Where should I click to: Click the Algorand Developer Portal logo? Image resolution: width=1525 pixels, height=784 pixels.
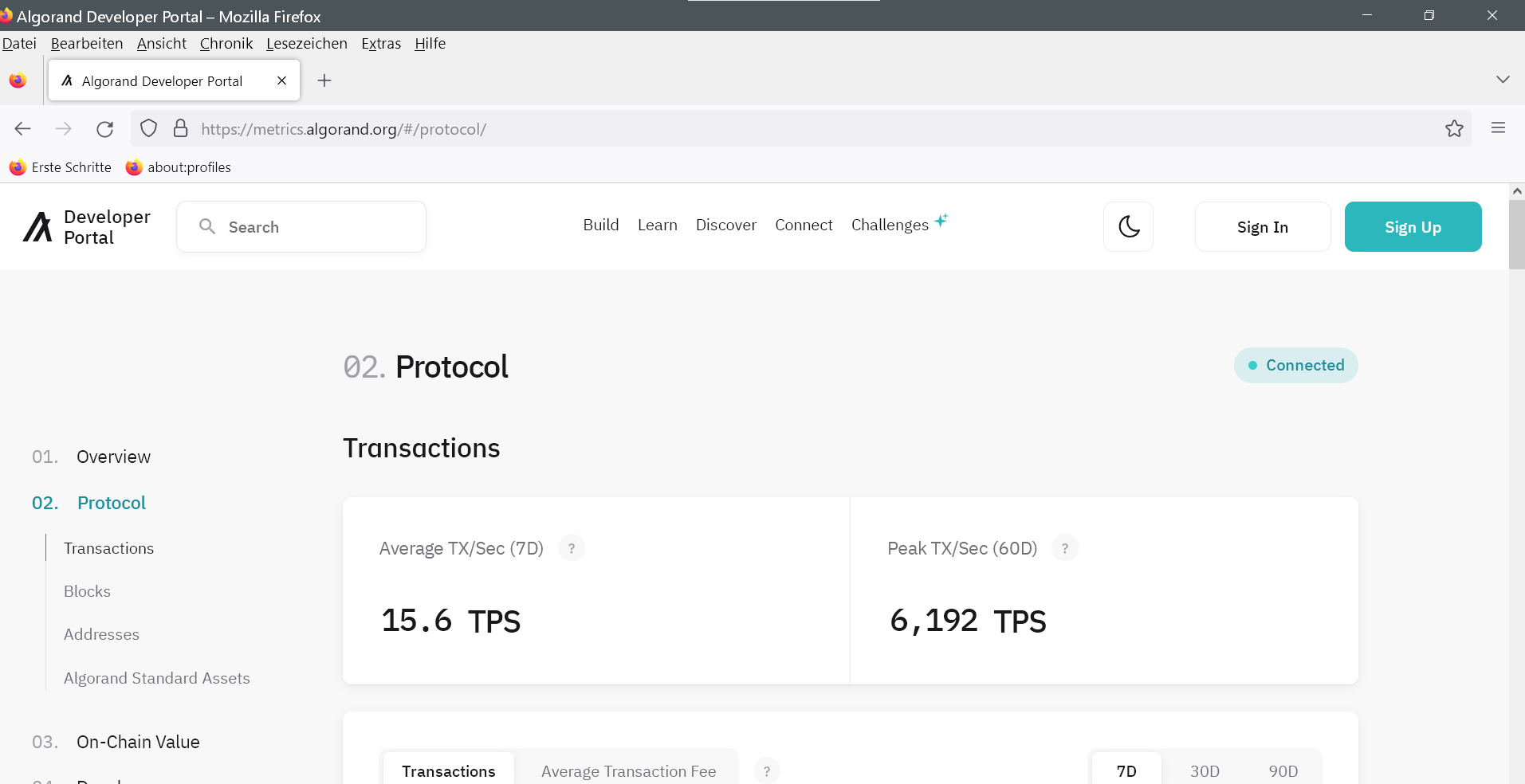(x=86, y=227)
